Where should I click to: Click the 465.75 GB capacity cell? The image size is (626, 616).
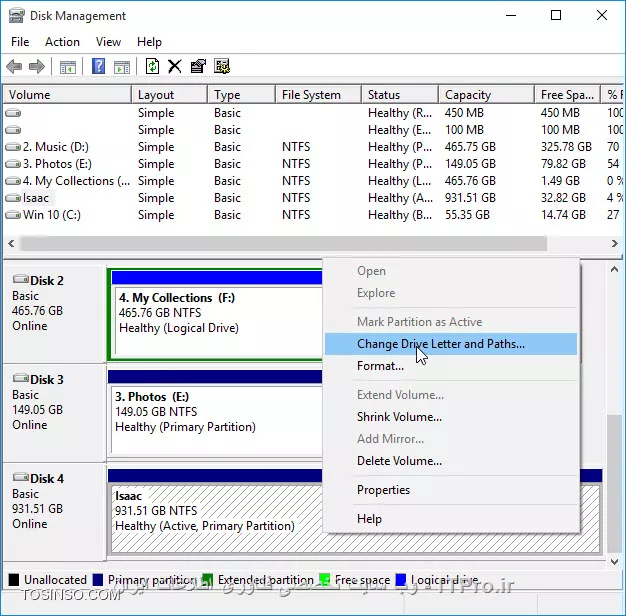pos(470,147)
